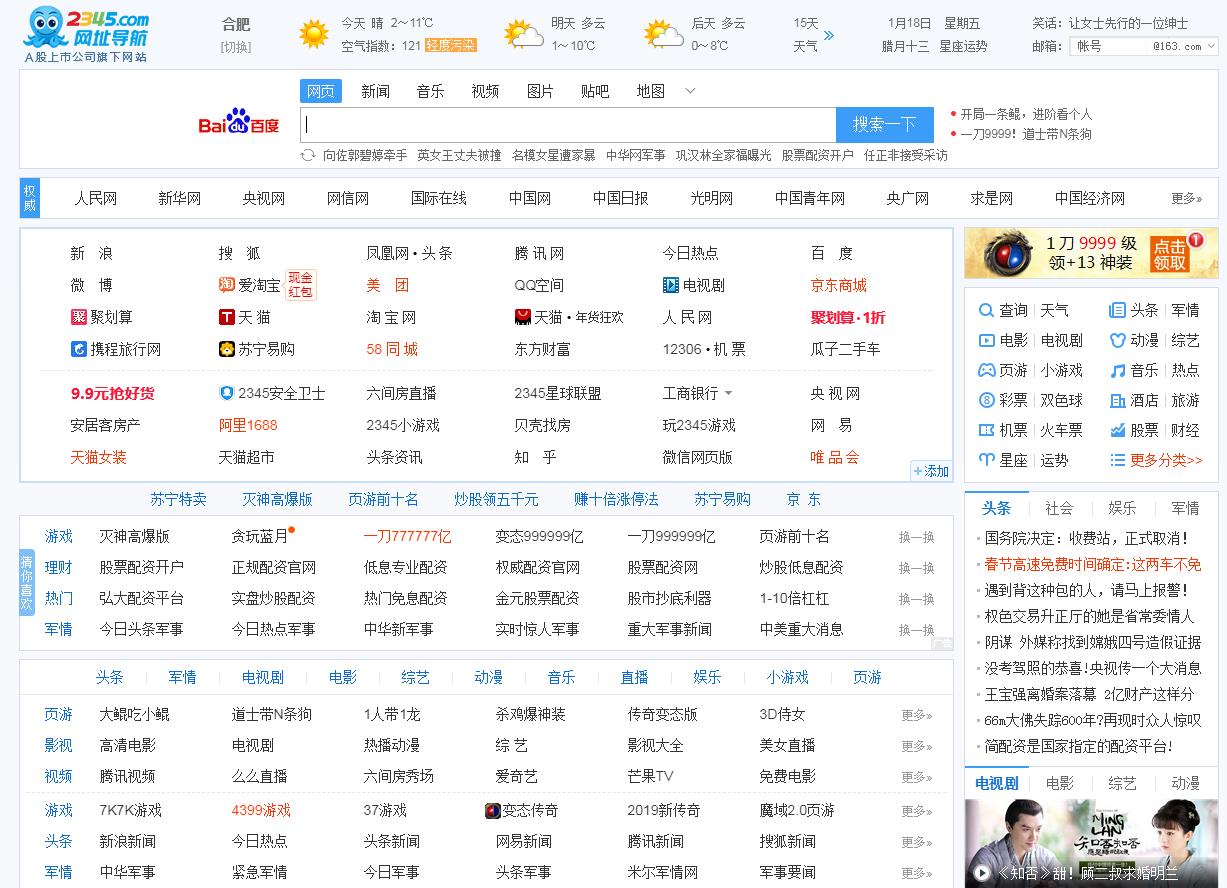Open 苏宁易购 via its lion icon
This screenshot has height=888, width=1227.
pyautogui.click(x=227, y=349)
